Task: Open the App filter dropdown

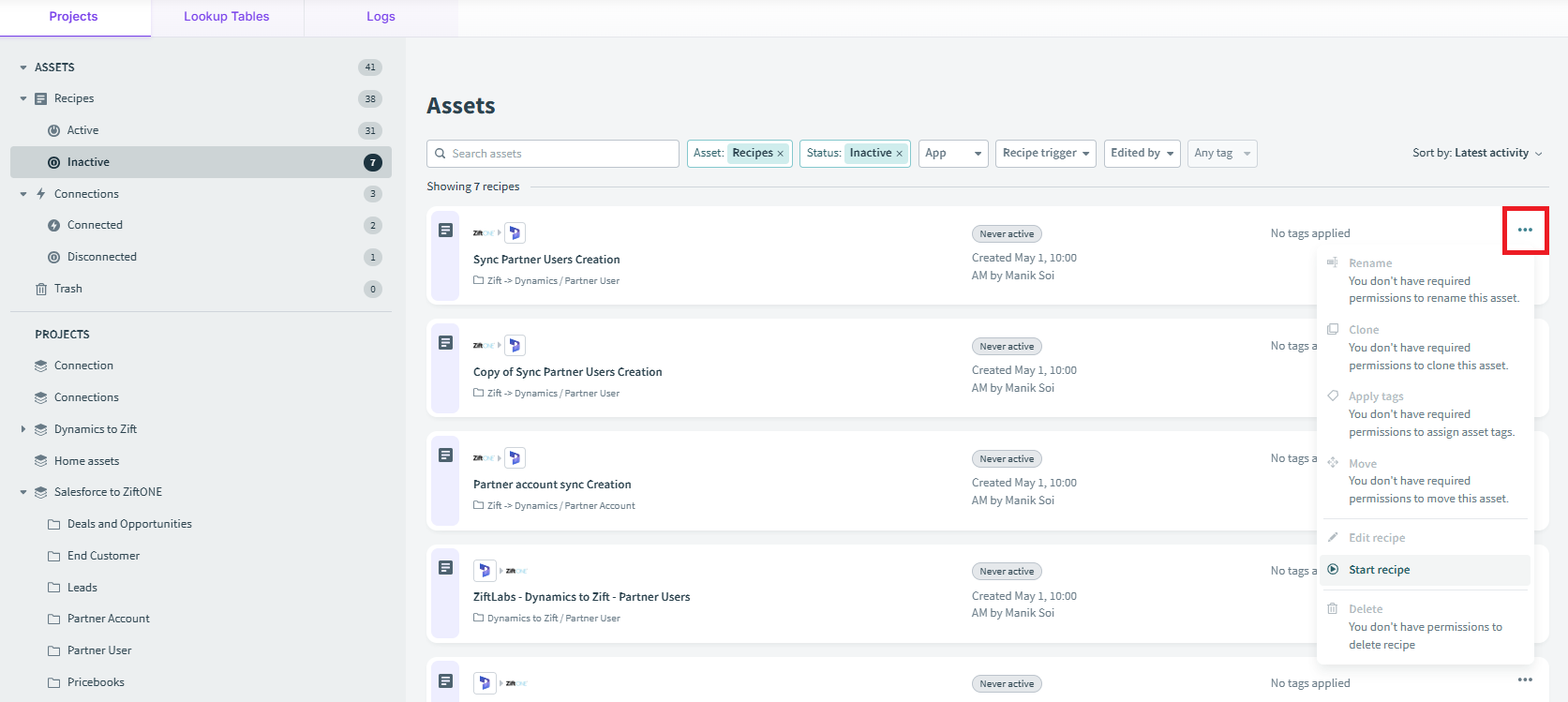Action: pyautogui.click(x=953, y=154)
